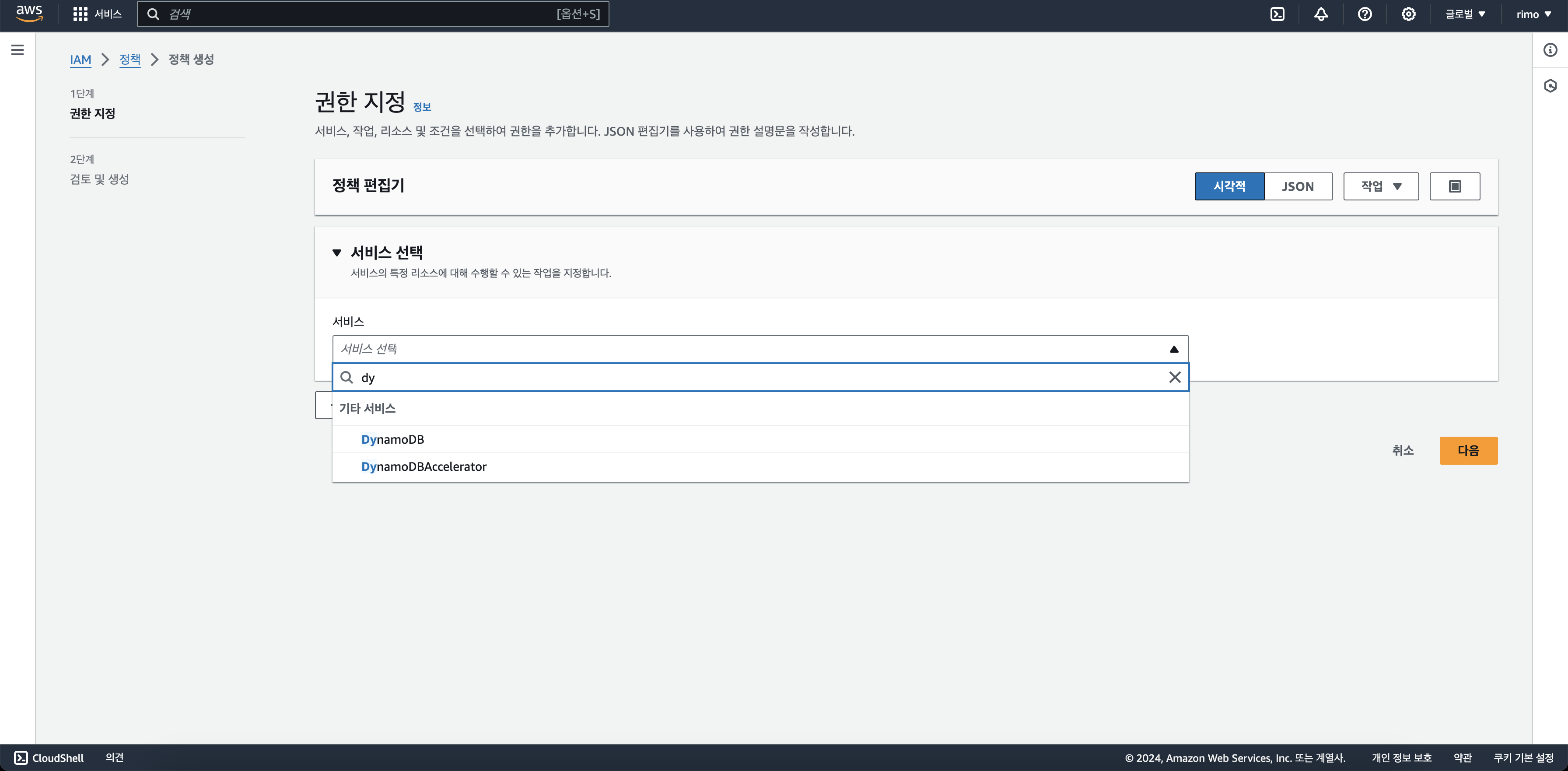Switch editor to JSON mode
Viewport: 1568px width, 771px height.
(x=1298, y=186)
